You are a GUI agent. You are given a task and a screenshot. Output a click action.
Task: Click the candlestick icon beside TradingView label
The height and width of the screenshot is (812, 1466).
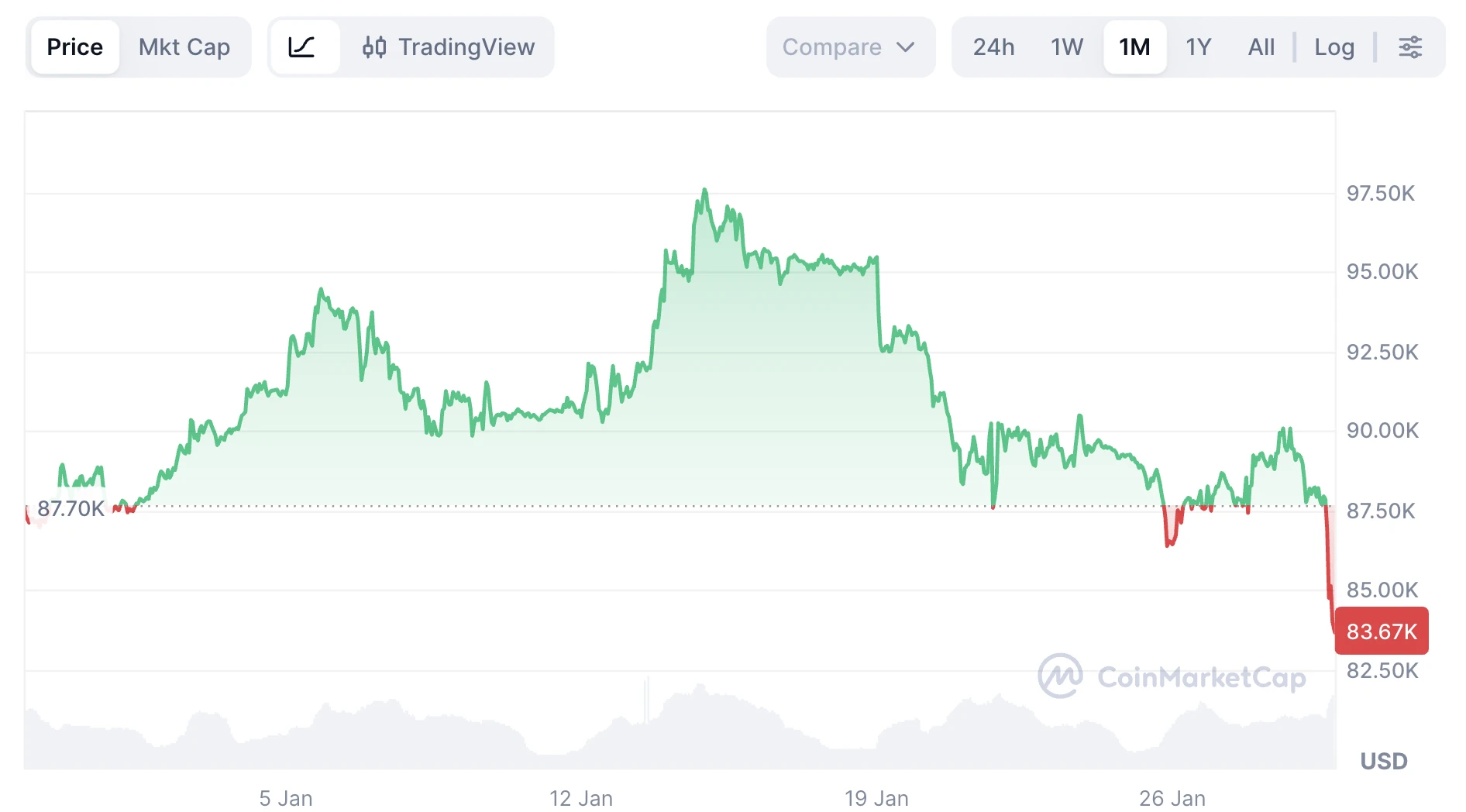coord(375,46)
